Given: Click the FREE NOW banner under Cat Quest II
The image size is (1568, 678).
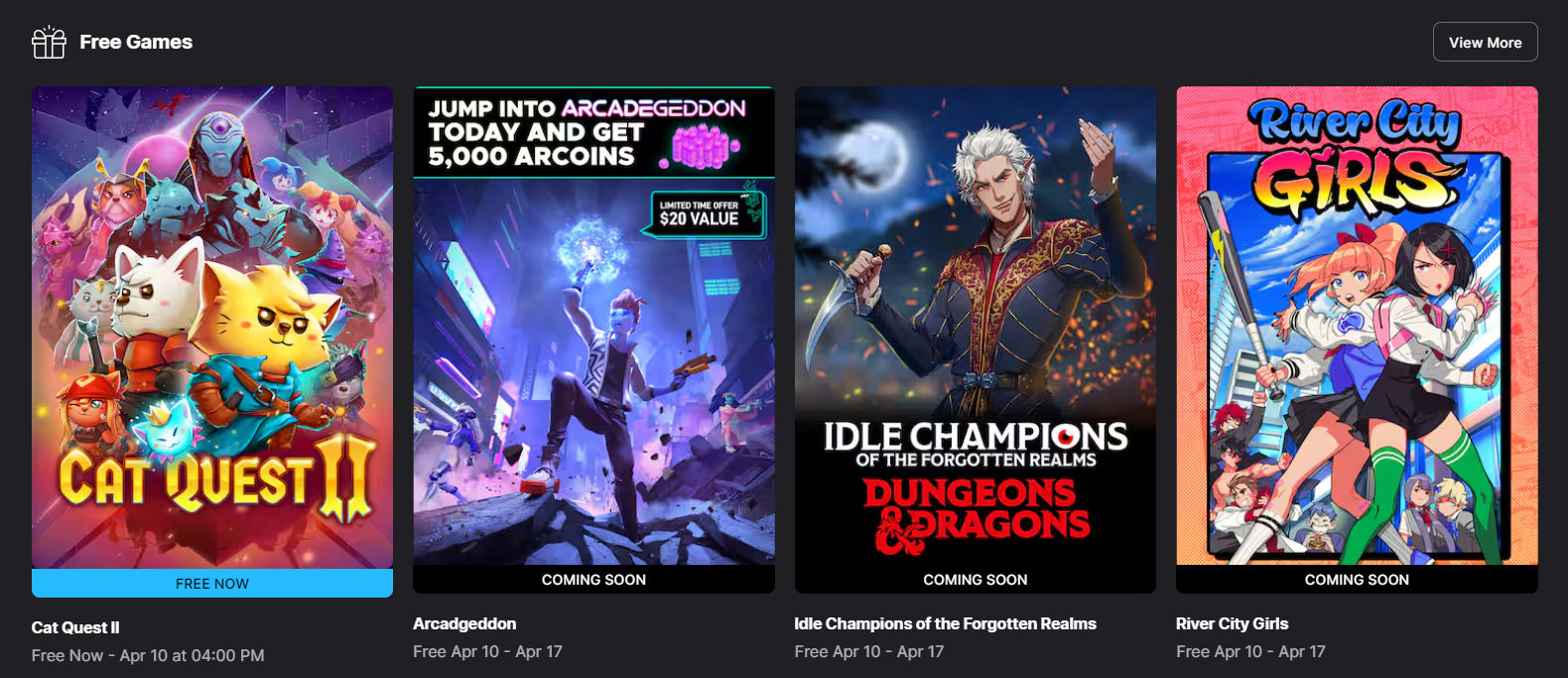Looking at the screenshot, I should 212,584.
